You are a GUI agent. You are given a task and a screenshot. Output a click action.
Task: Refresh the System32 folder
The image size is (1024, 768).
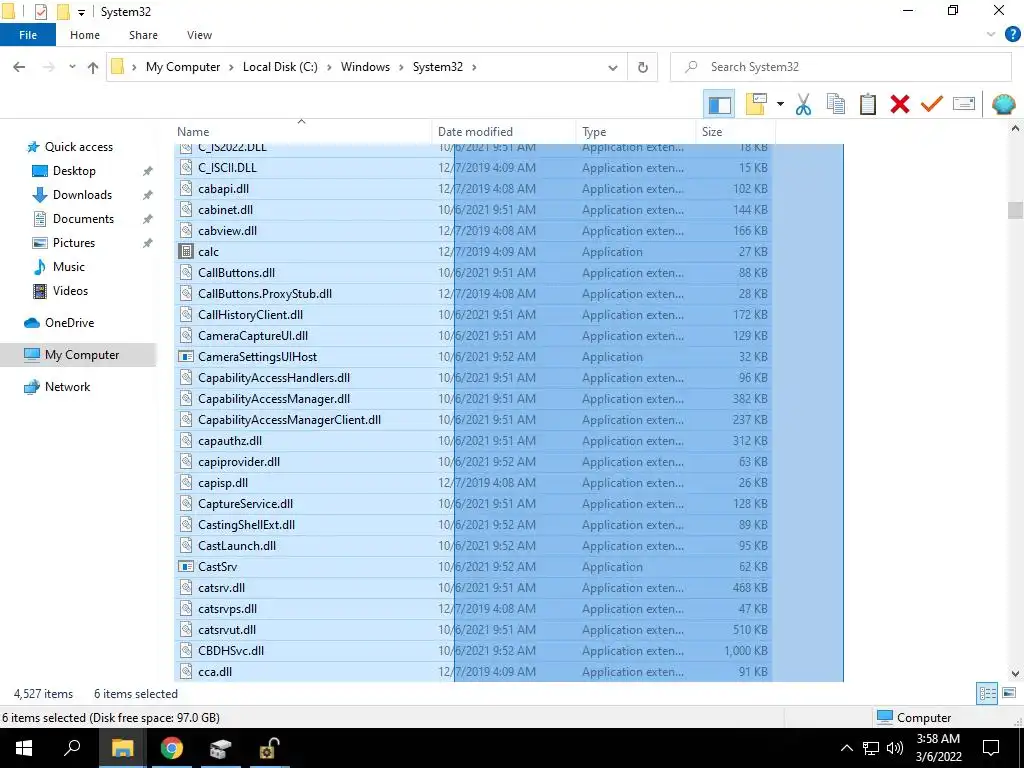(643, 67)
